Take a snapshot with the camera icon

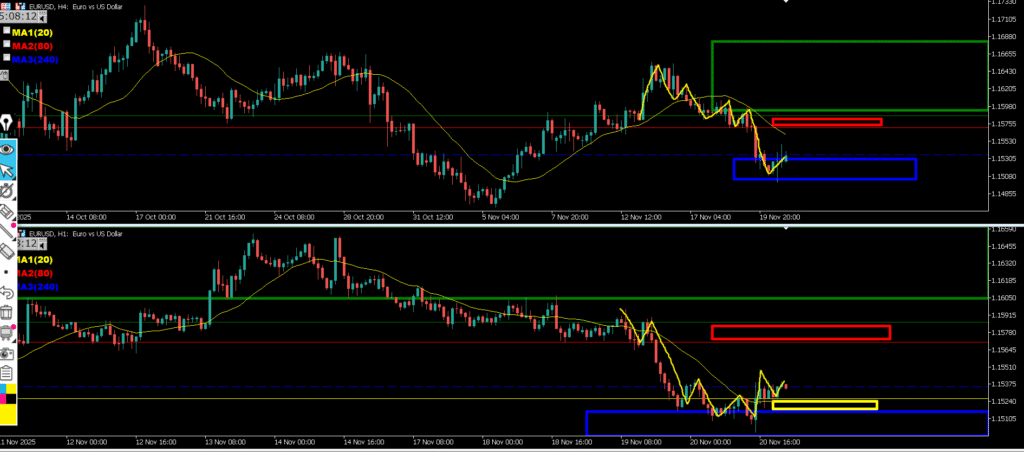tap(7, 353)
